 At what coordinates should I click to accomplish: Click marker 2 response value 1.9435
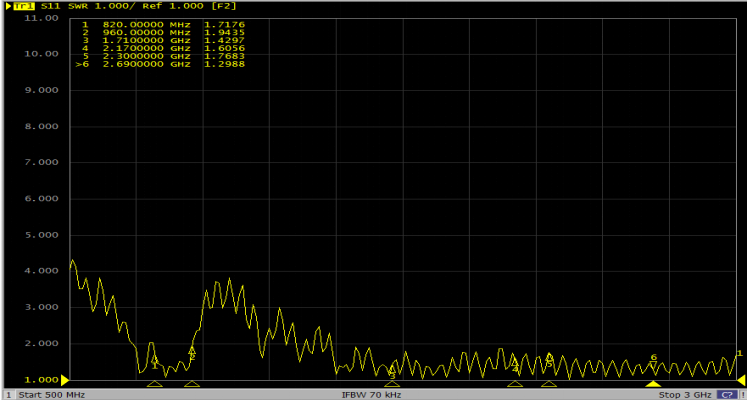pyautogui.click(x=224, y=32)
